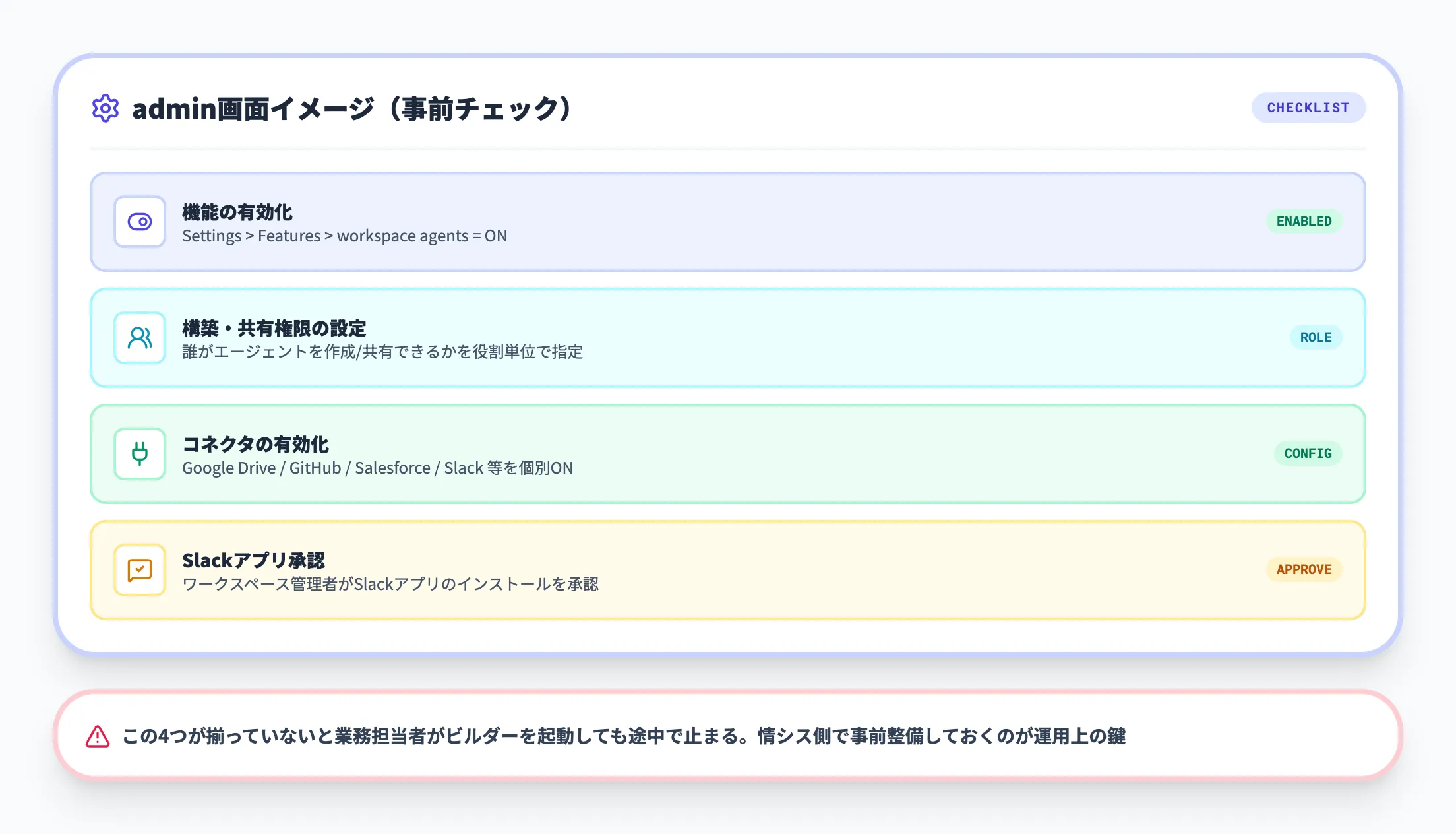
Task: Click the plug icon in コネクタの有効化 row
Action: [x=140, y=454]
